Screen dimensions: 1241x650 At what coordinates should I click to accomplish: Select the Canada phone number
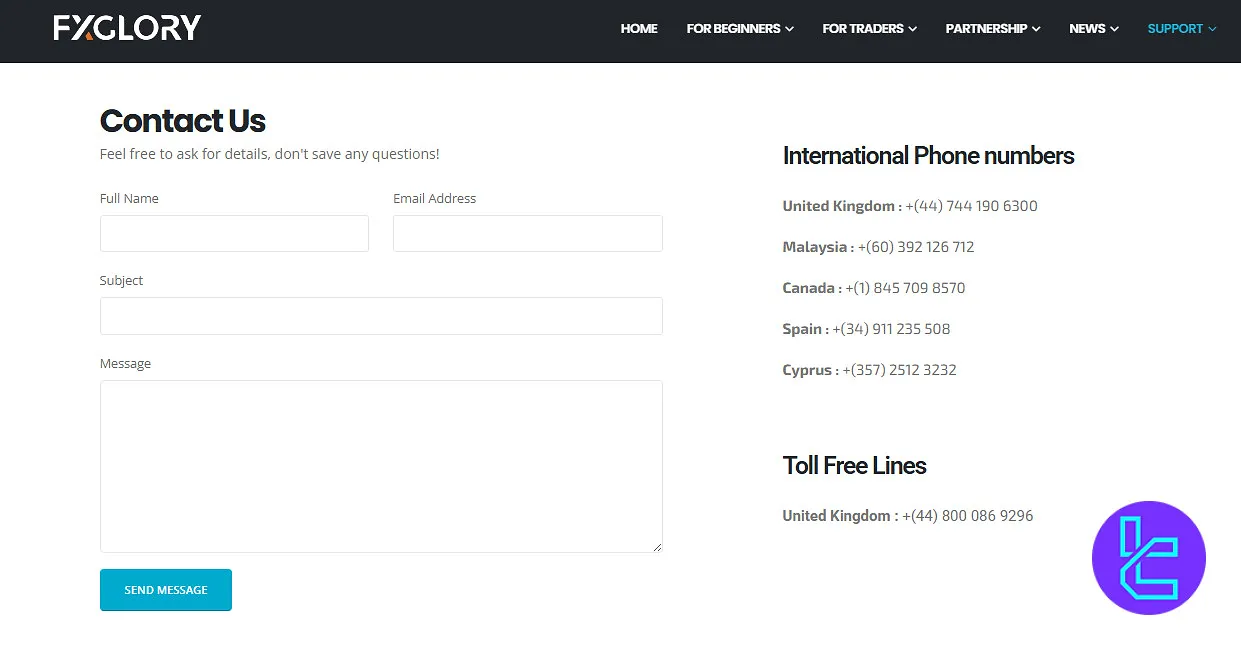click(905, 288)
